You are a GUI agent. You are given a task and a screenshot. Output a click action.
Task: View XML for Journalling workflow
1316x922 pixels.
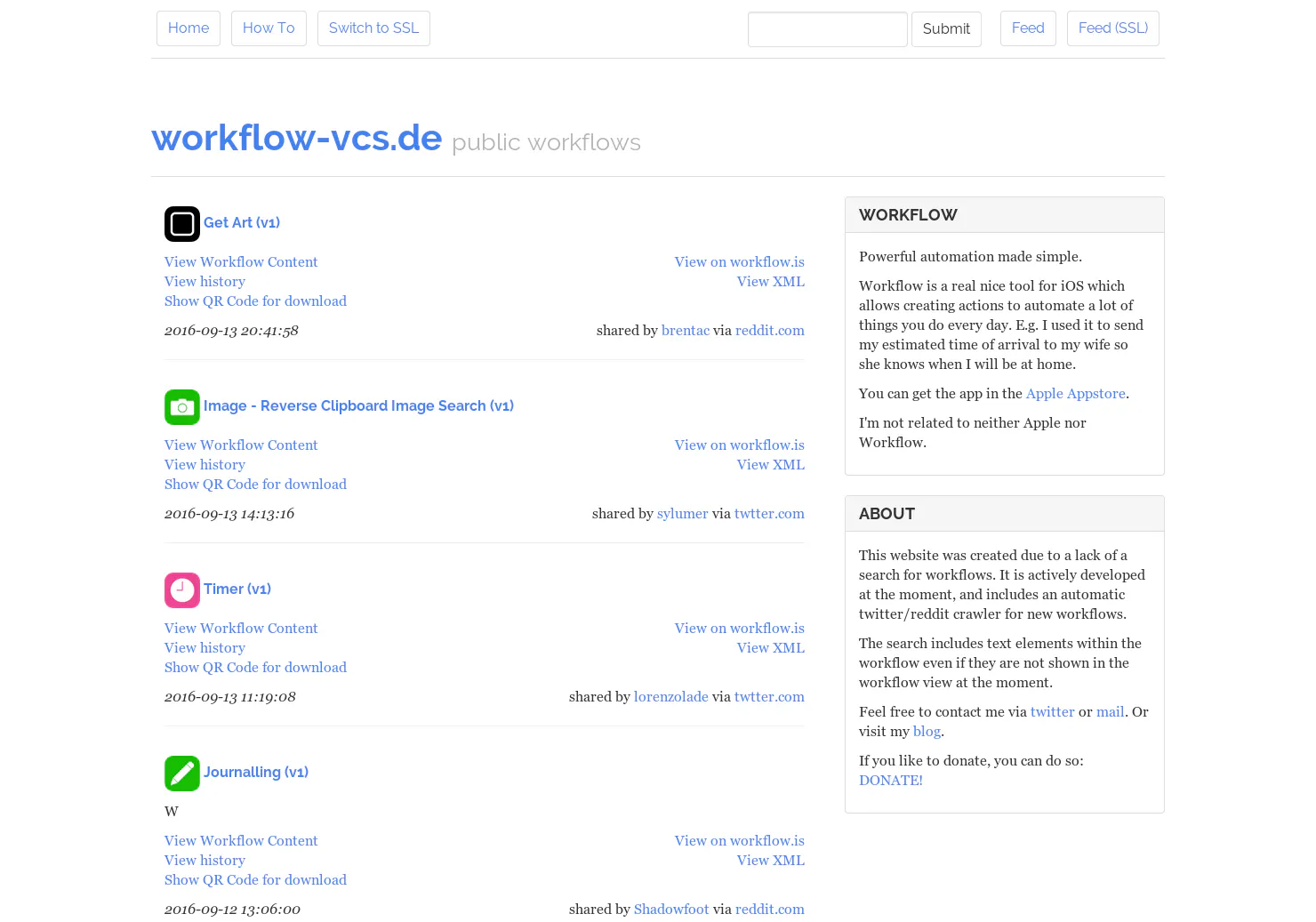(x=771, y=860)
